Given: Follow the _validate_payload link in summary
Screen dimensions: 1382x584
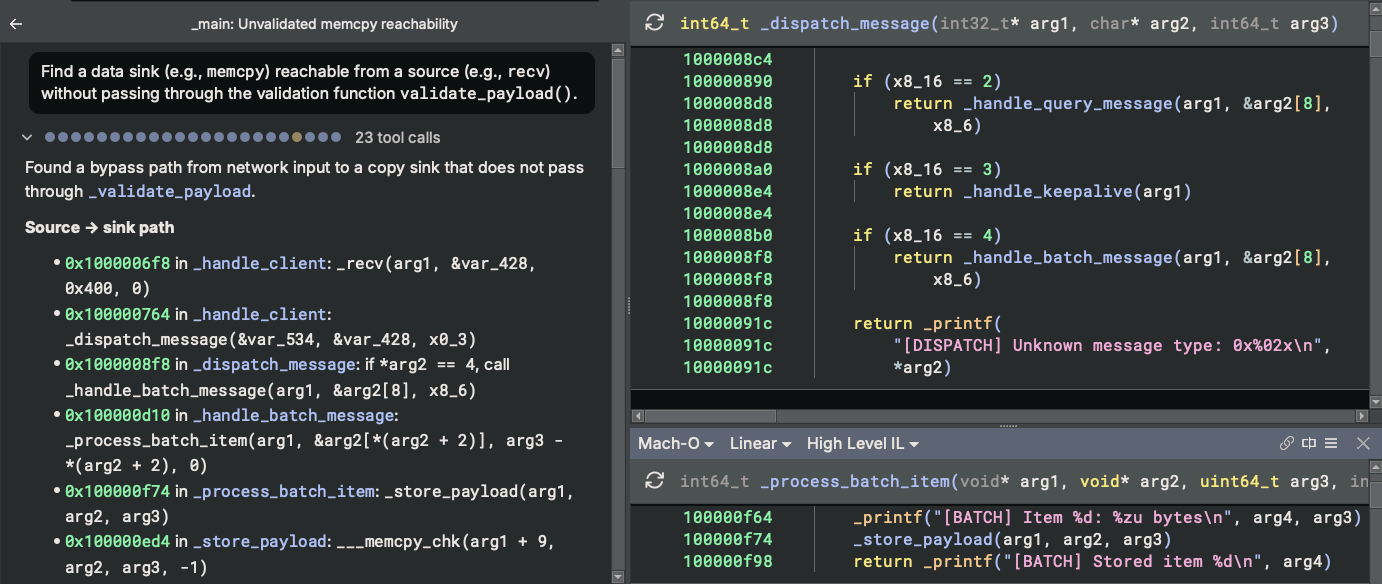Looking at the screenshot, I should (x=170, y=191).
